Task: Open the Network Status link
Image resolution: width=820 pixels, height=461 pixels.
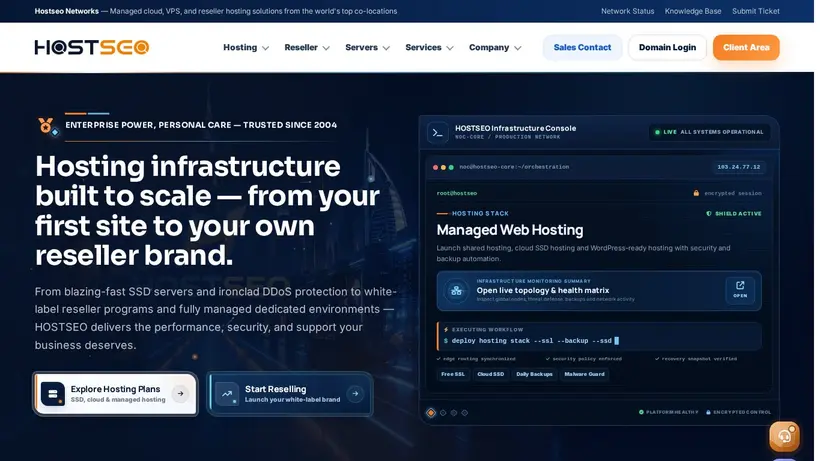Action: [x=628, y=11]
